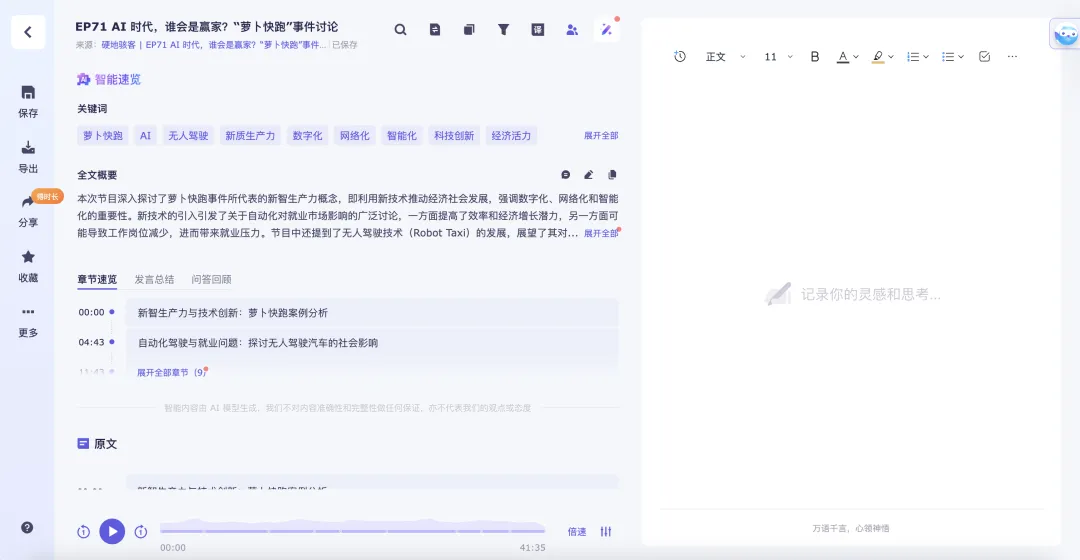Expand all chapters 展开全部章节 (9)
The image size is (1080, 560).
click(x=171, y=373)
